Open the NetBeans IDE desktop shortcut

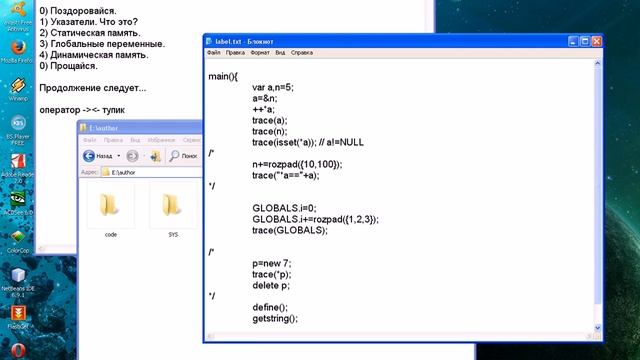pos(18,282)
